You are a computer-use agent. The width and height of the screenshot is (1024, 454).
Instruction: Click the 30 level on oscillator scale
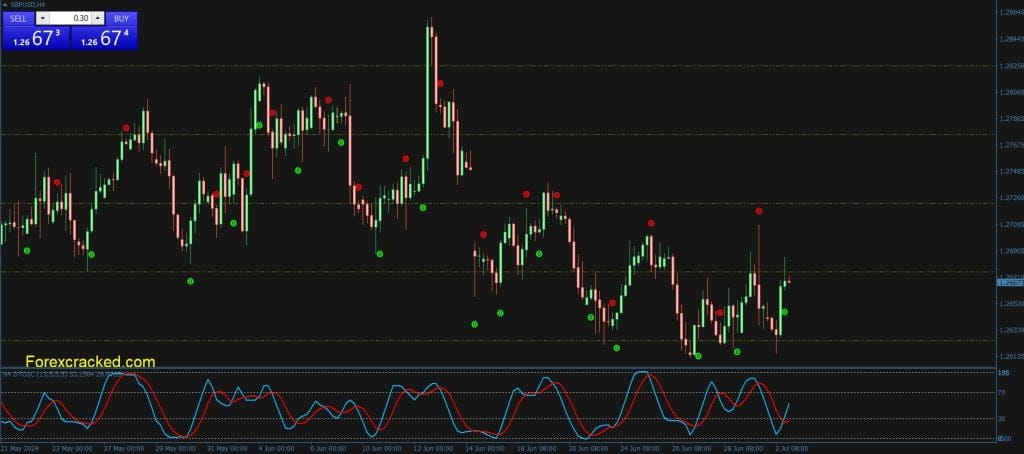click(x=1002, y=419)
